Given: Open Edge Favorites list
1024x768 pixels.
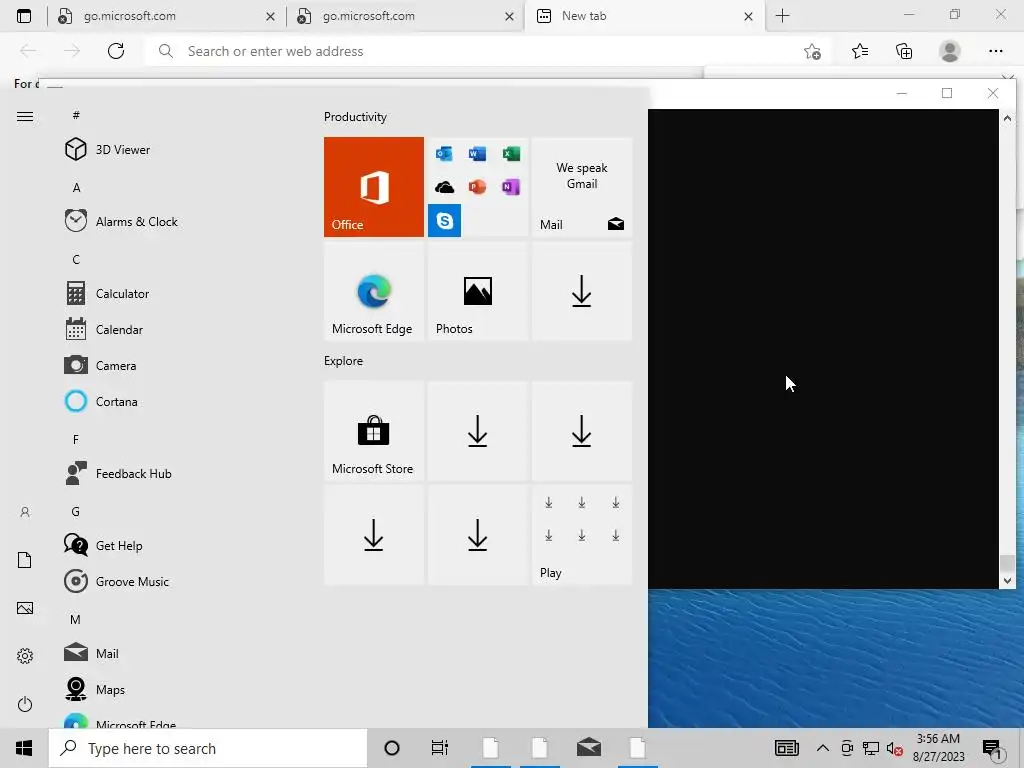Looking at the screenshot, I should coord(859,51).
